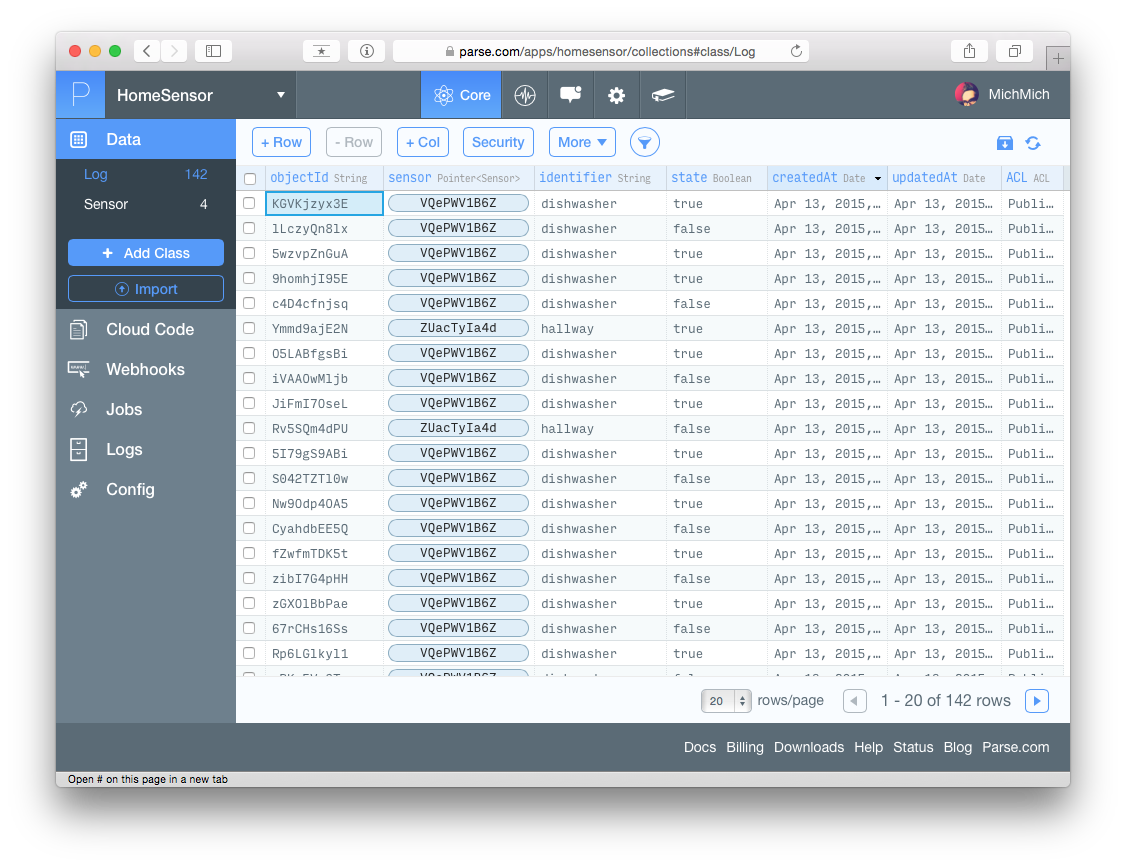This screenshot has height=867, width=1126.
Task: Click the filter funnel icon
Action: point(645,142)
